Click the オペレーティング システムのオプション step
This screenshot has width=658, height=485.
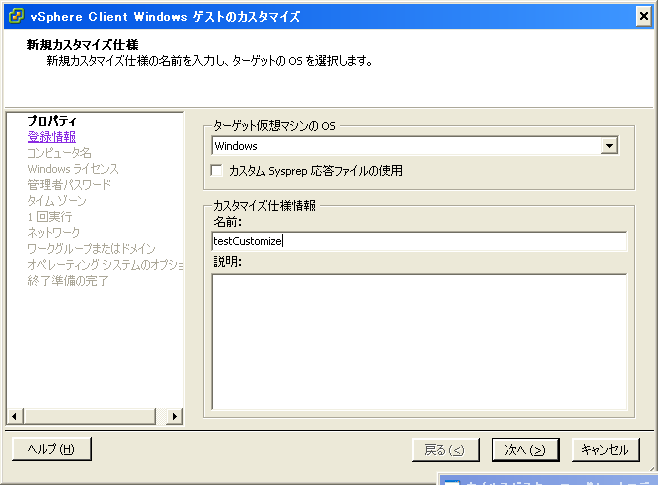105,264
